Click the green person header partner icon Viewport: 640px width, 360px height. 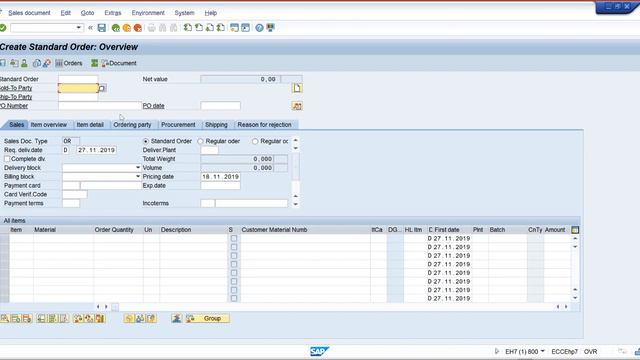[24, 63]
